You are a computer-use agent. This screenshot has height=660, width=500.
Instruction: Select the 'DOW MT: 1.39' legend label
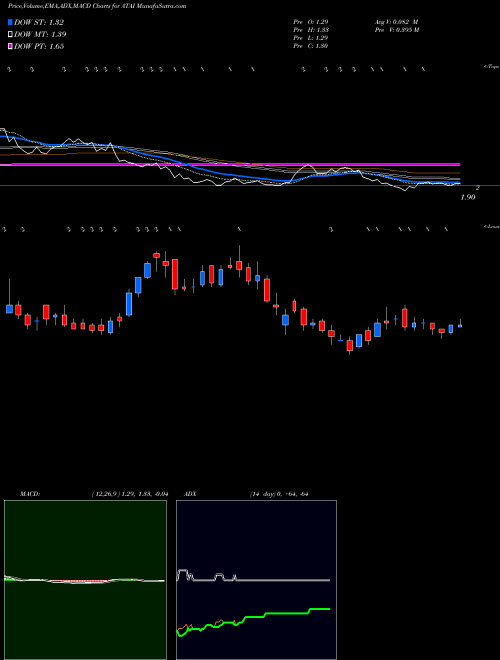pos(40,35)
